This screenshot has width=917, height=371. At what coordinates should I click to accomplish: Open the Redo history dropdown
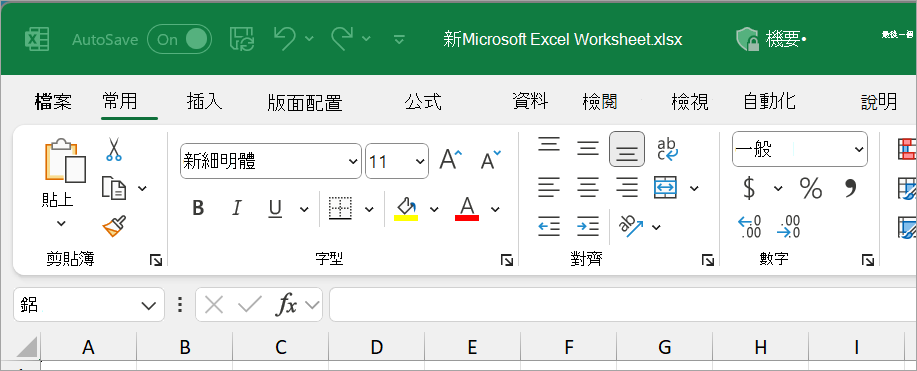(x=366, y=39)
